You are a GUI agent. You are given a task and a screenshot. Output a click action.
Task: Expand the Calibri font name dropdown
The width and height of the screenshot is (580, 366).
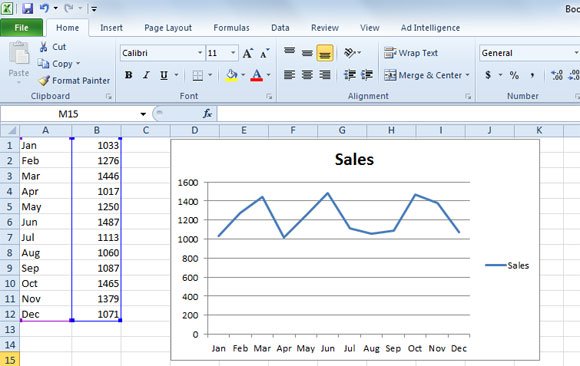tap(200, 53)
